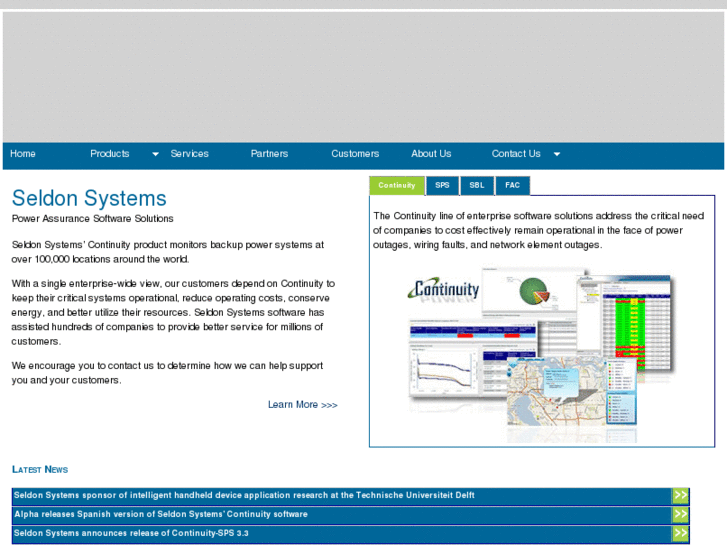Click the Latest News heading
This screenshot has width=727, height=545.
pos(40,469)
